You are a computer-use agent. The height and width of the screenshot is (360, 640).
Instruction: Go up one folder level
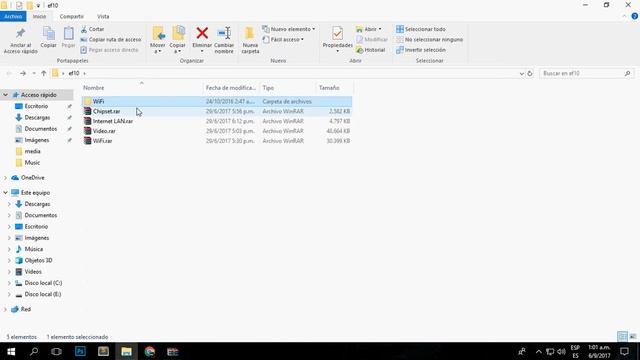[43, 73]
